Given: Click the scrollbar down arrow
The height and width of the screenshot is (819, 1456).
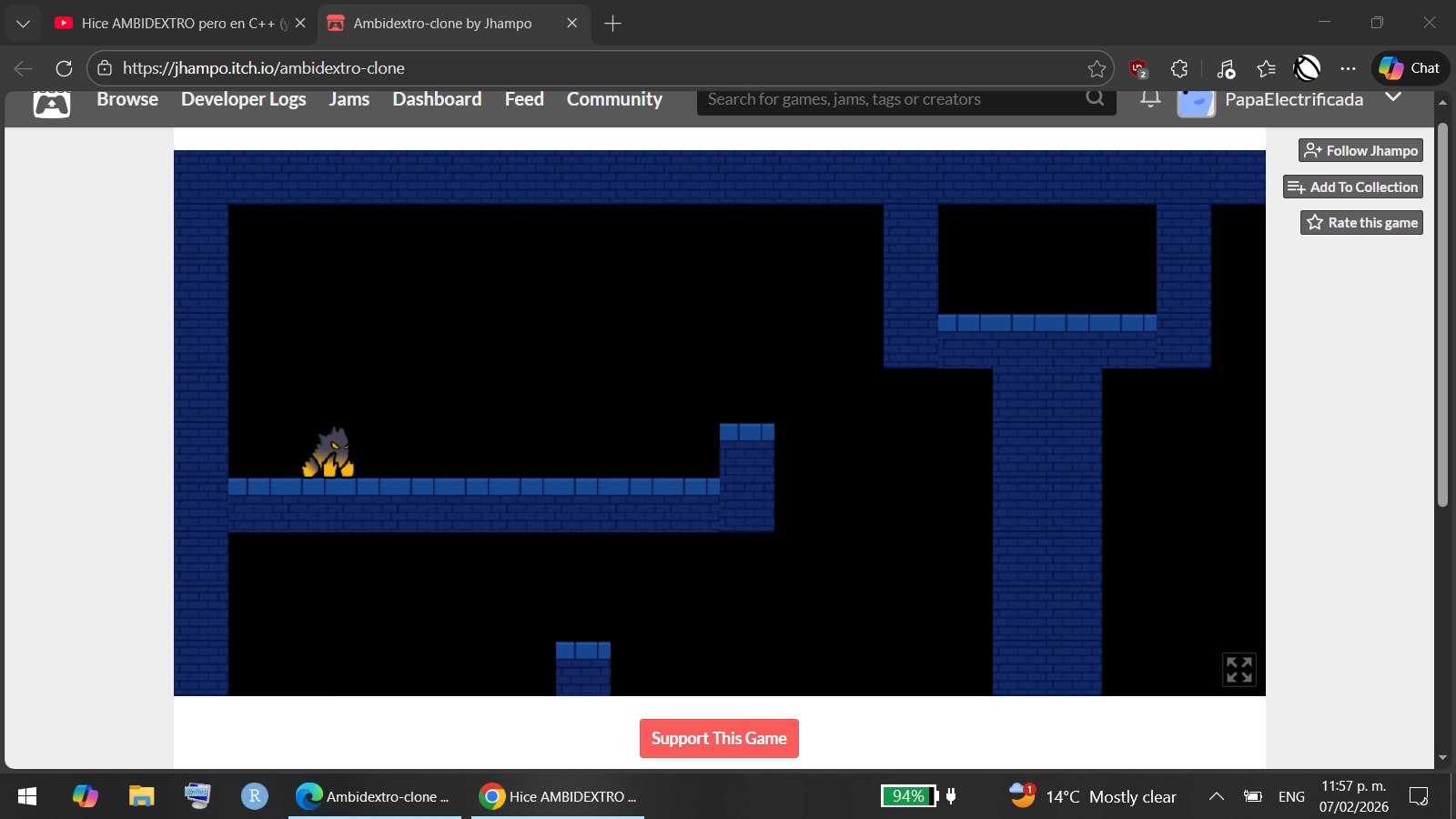Looking at the screenshot, I should 1442,757.
